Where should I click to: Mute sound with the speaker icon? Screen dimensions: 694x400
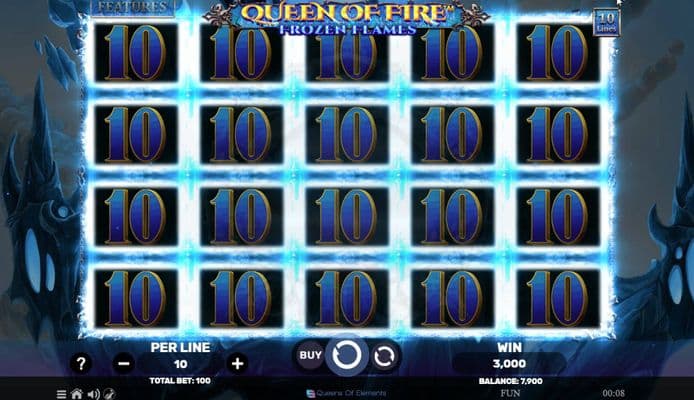click(93, 394)
